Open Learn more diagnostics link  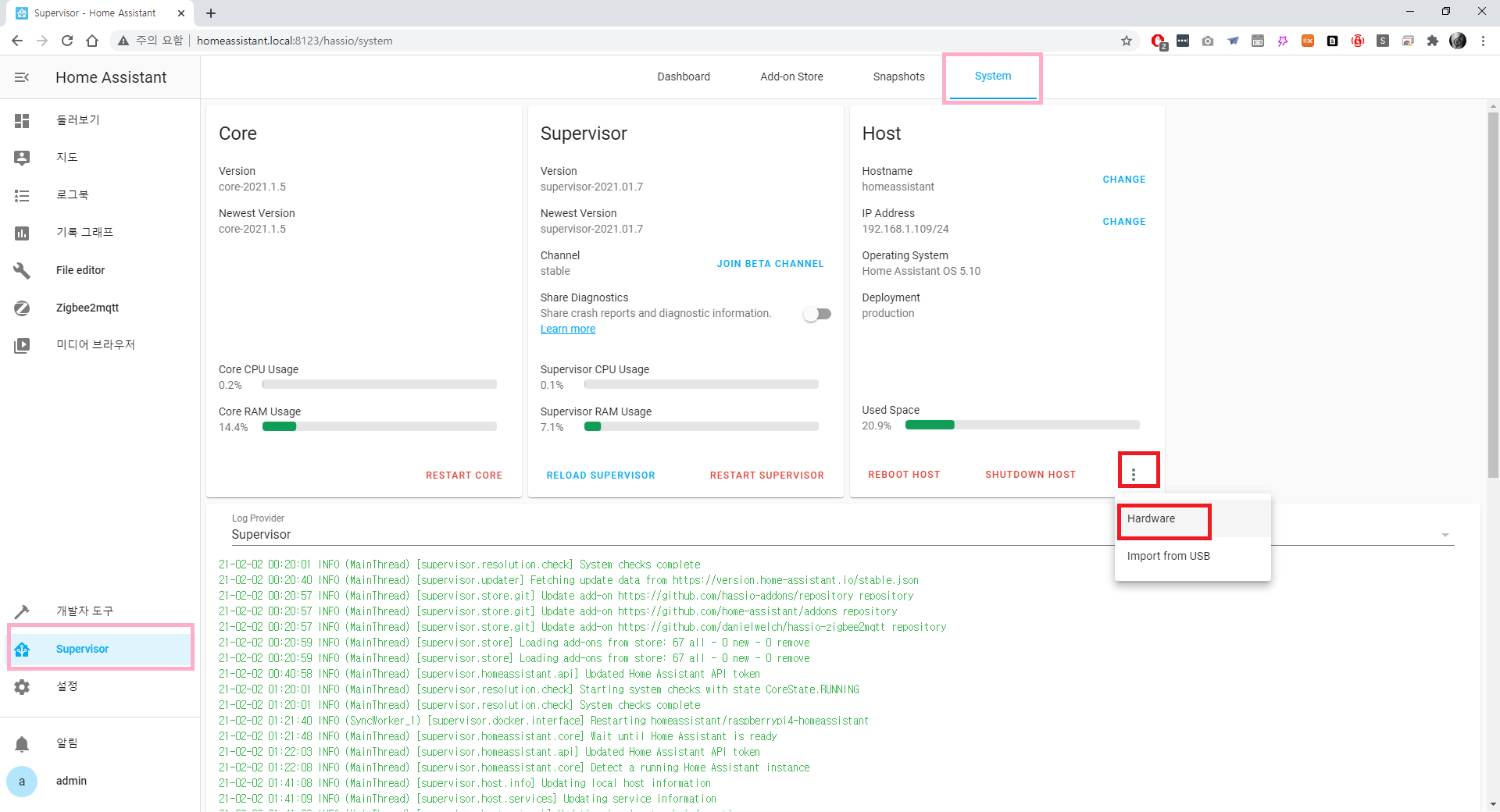pyautogui.click(x=568, y=329)
